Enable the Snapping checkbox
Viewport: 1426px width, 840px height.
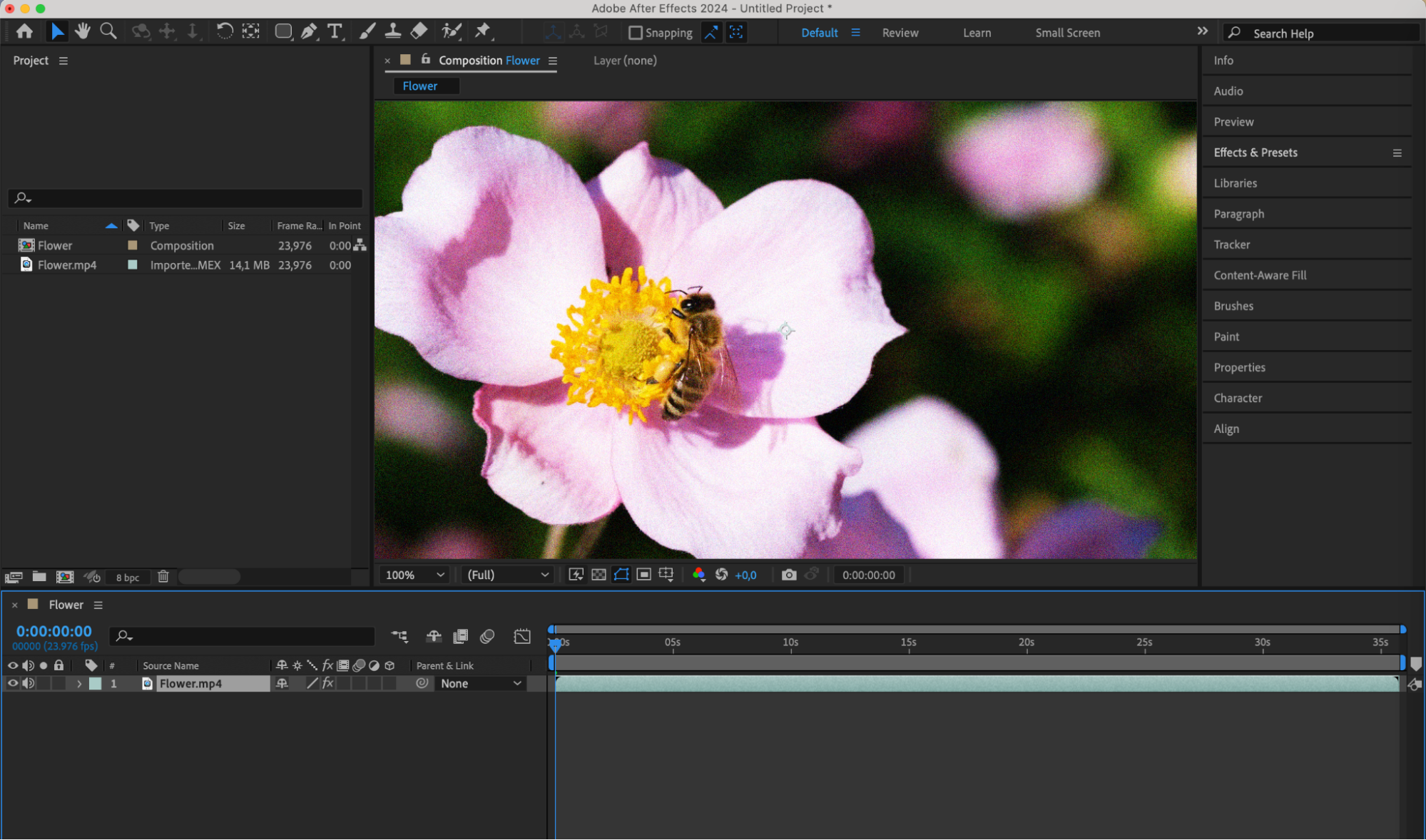pos(635,33)
